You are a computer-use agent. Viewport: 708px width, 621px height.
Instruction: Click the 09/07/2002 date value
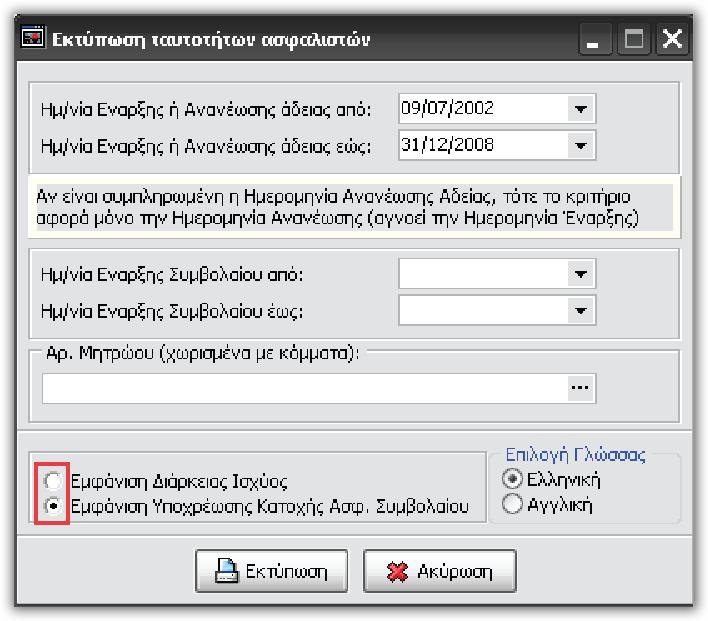447,108
